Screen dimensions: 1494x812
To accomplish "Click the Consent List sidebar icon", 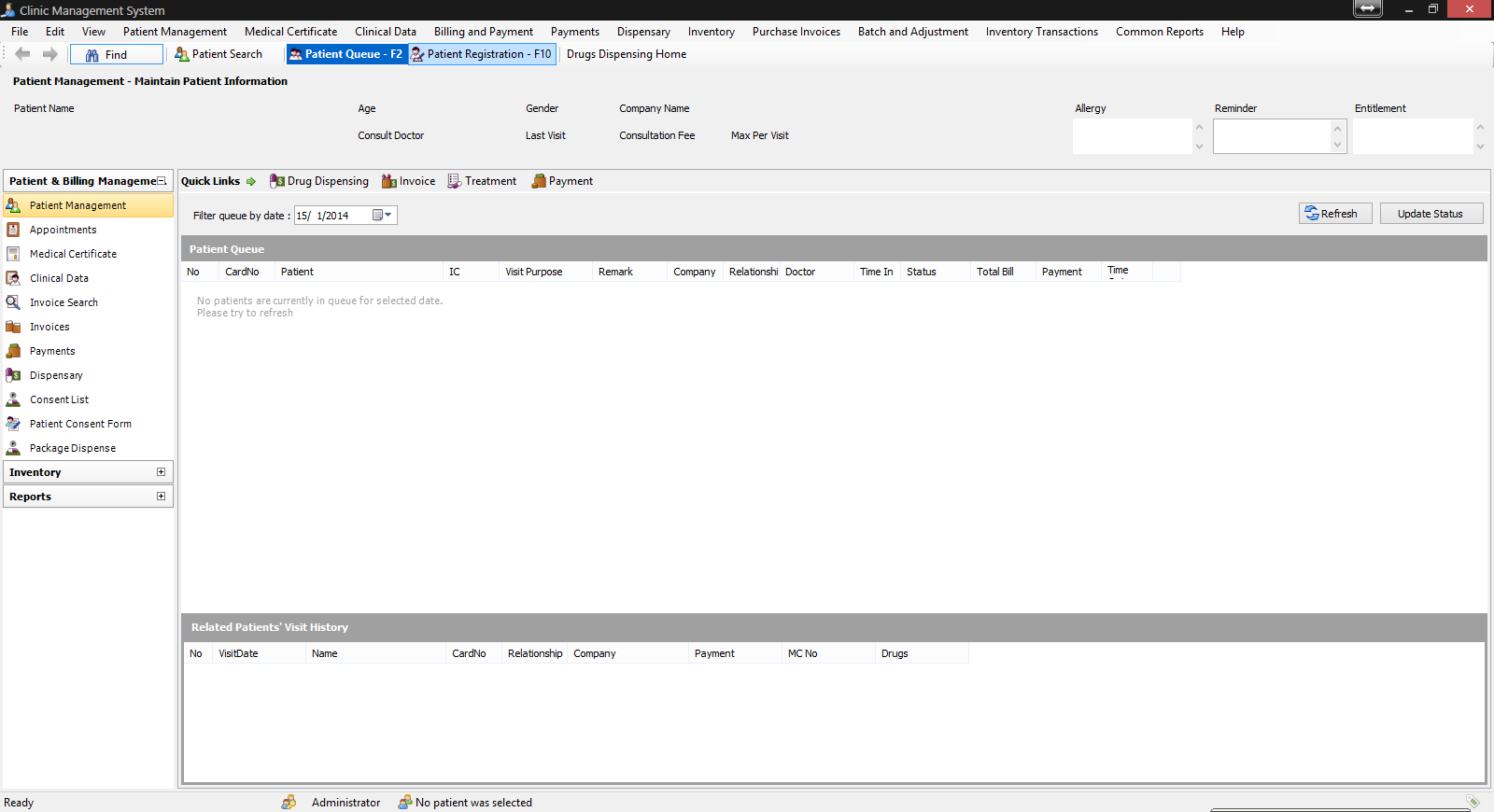I will pyautogui.click(x=13, y=399).
